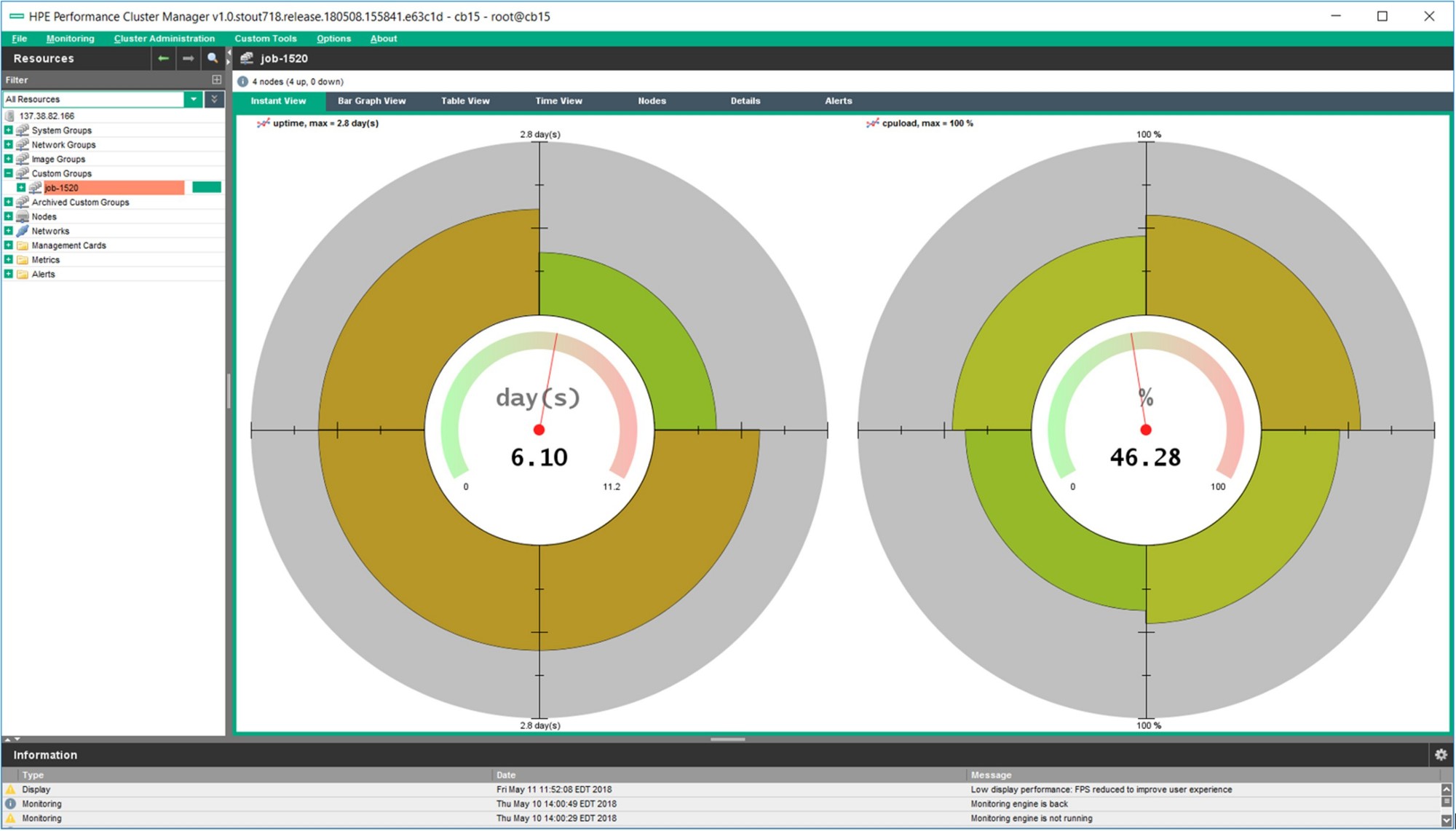
Task: Open the Options menu
Action: click(x=333, y=39)
